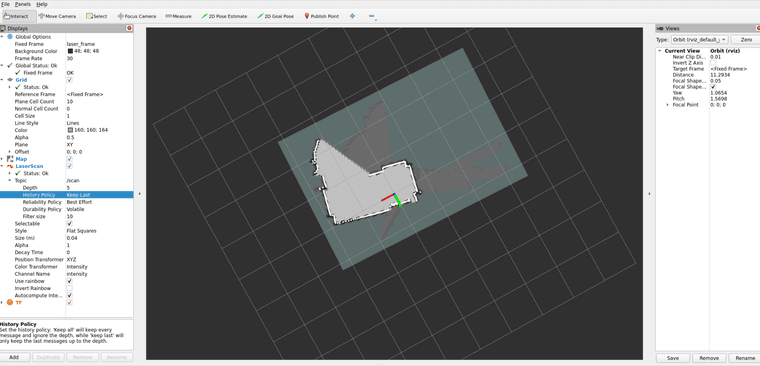Click the Views panel header icon

(x=661, y=29)
